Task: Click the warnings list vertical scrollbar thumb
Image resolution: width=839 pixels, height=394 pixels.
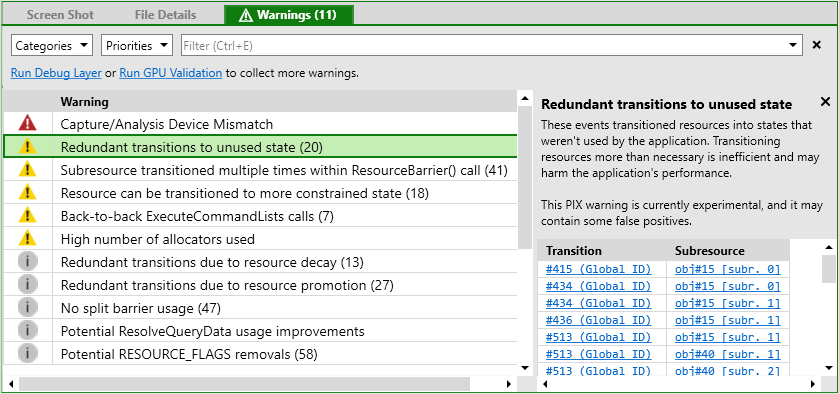Action: (x=525, y=177)
